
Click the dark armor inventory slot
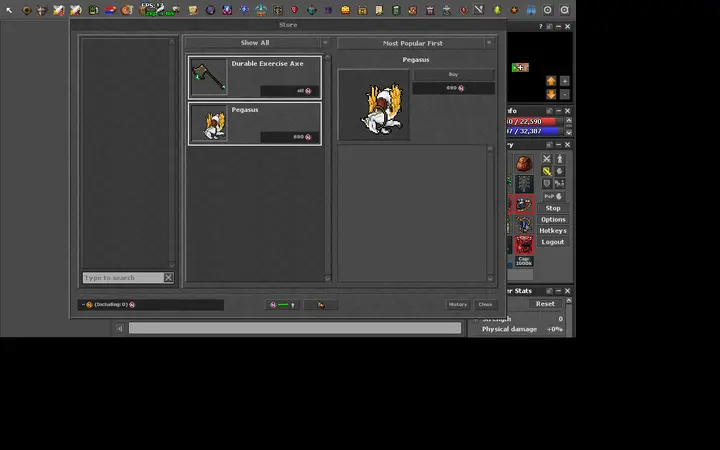pyautogui.click(x=524, y=184)
